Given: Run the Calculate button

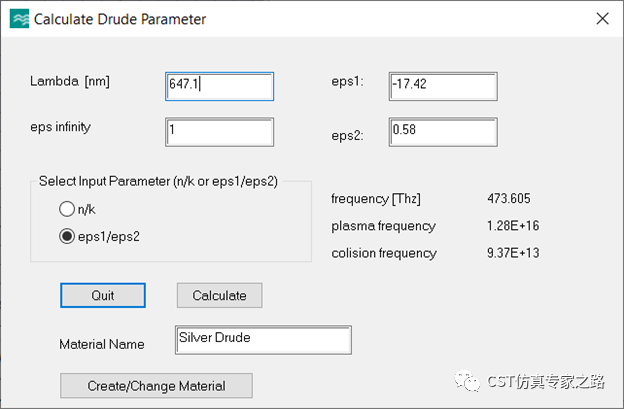Looking at the screenshot, I should click(x=220, y=295).
